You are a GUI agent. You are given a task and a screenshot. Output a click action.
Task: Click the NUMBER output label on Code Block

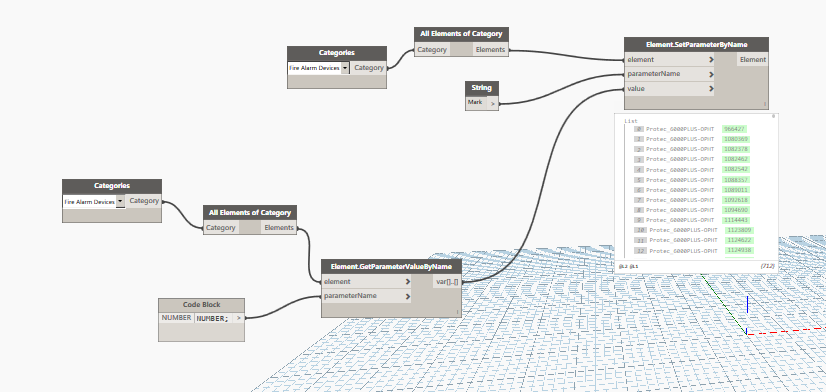click(177, 318)
